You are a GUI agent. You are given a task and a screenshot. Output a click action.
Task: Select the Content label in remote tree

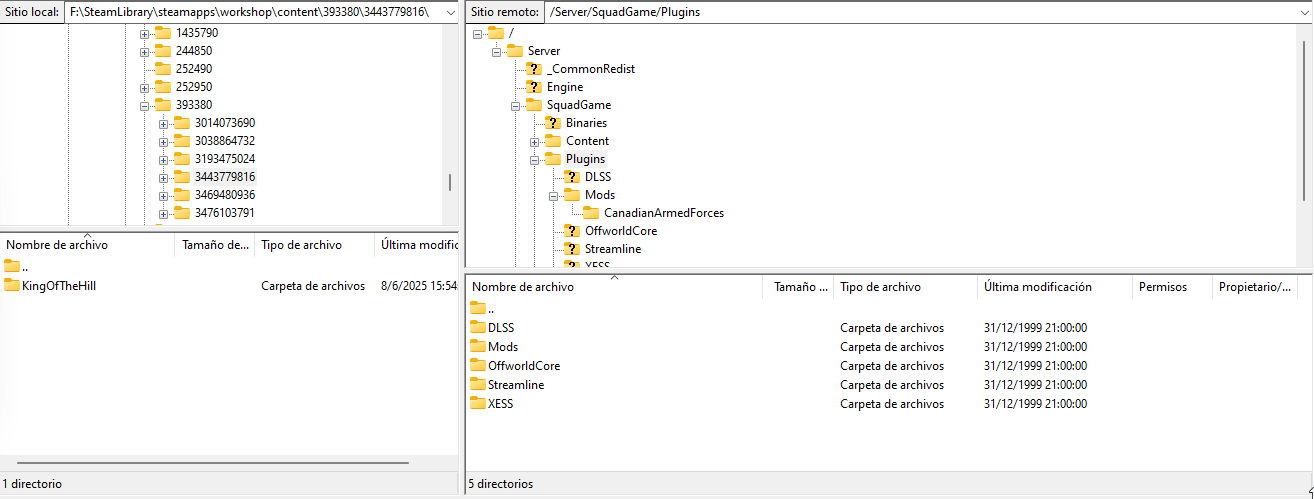click(588, 141)
